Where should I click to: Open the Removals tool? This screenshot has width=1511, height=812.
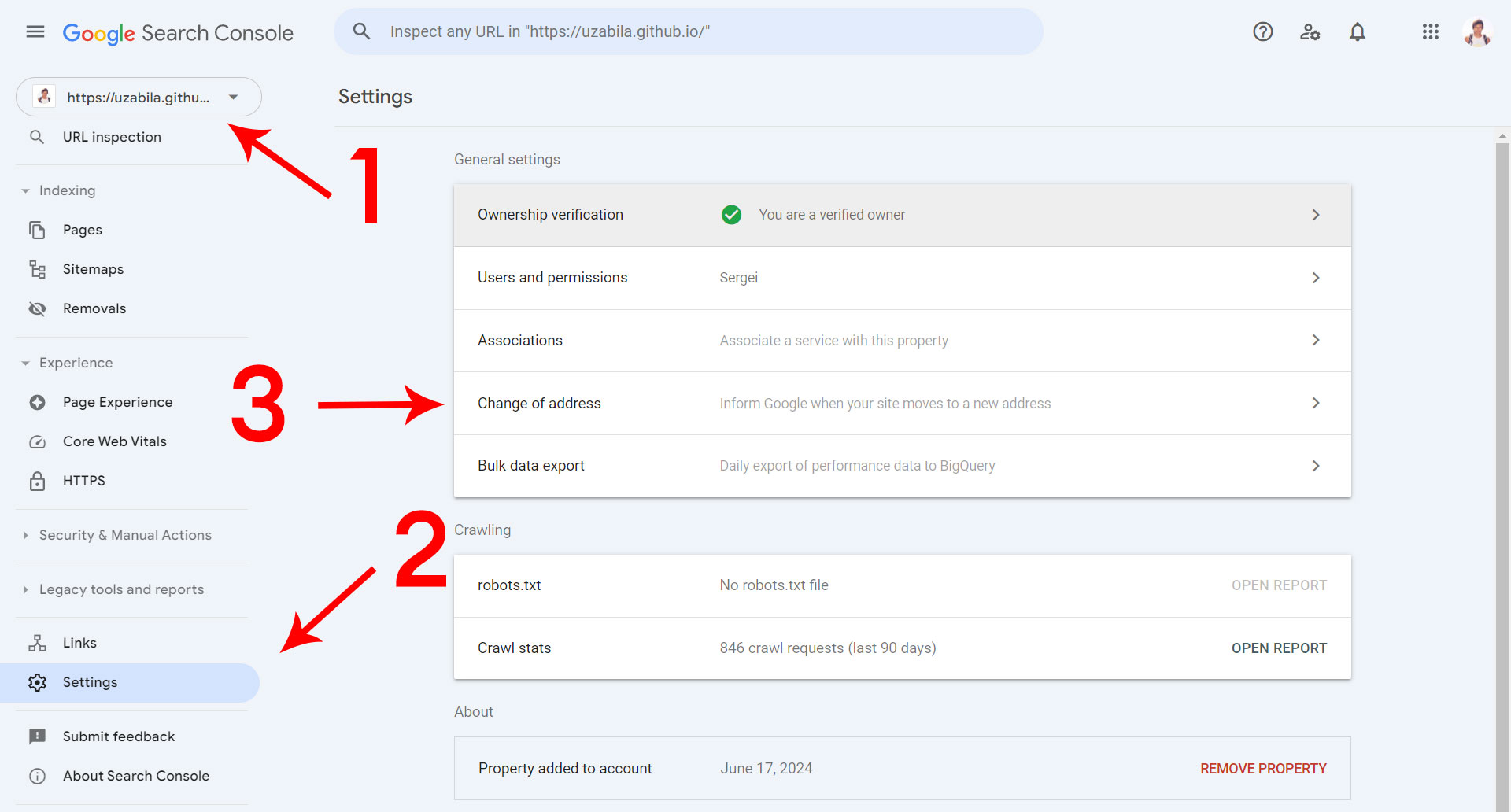(x=94, y=308)
